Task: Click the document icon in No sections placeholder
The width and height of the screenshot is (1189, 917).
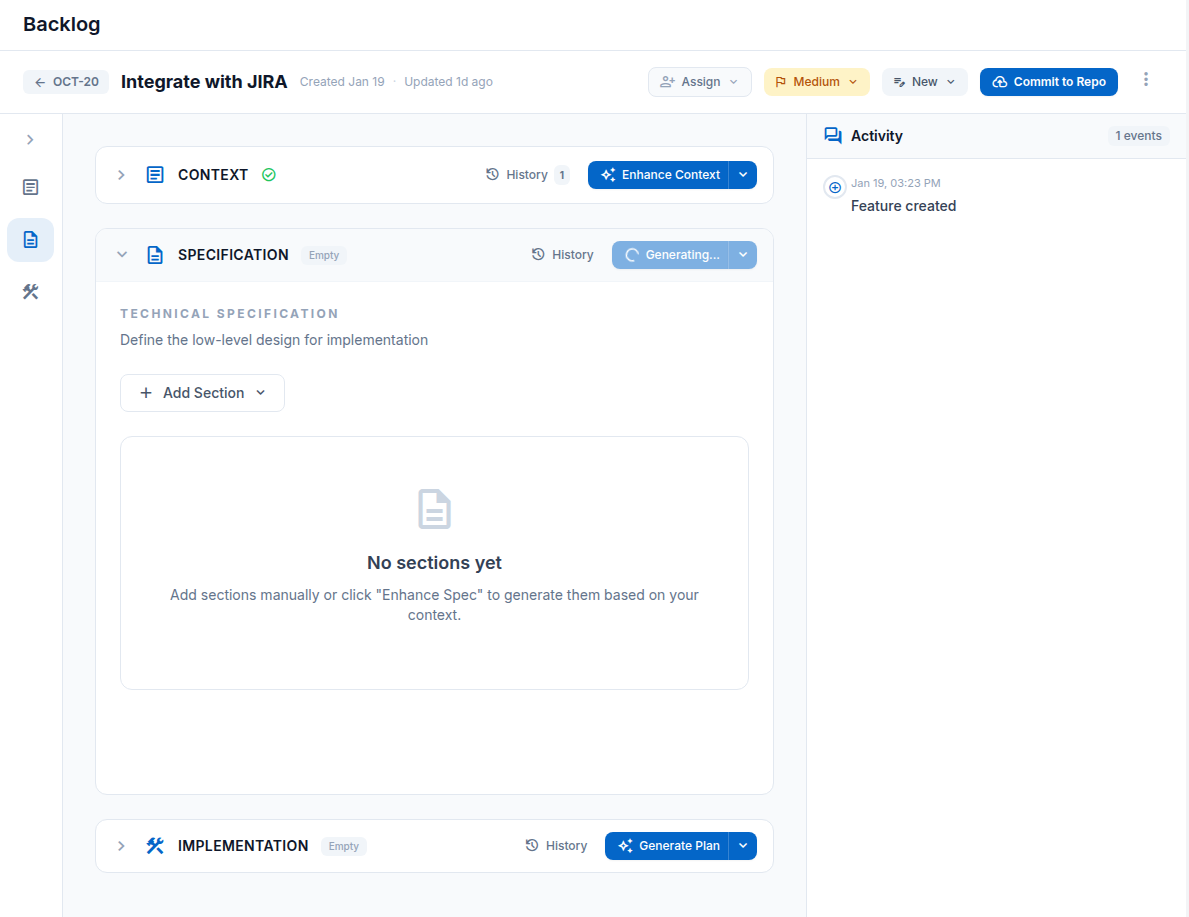Action: point(434,508)
